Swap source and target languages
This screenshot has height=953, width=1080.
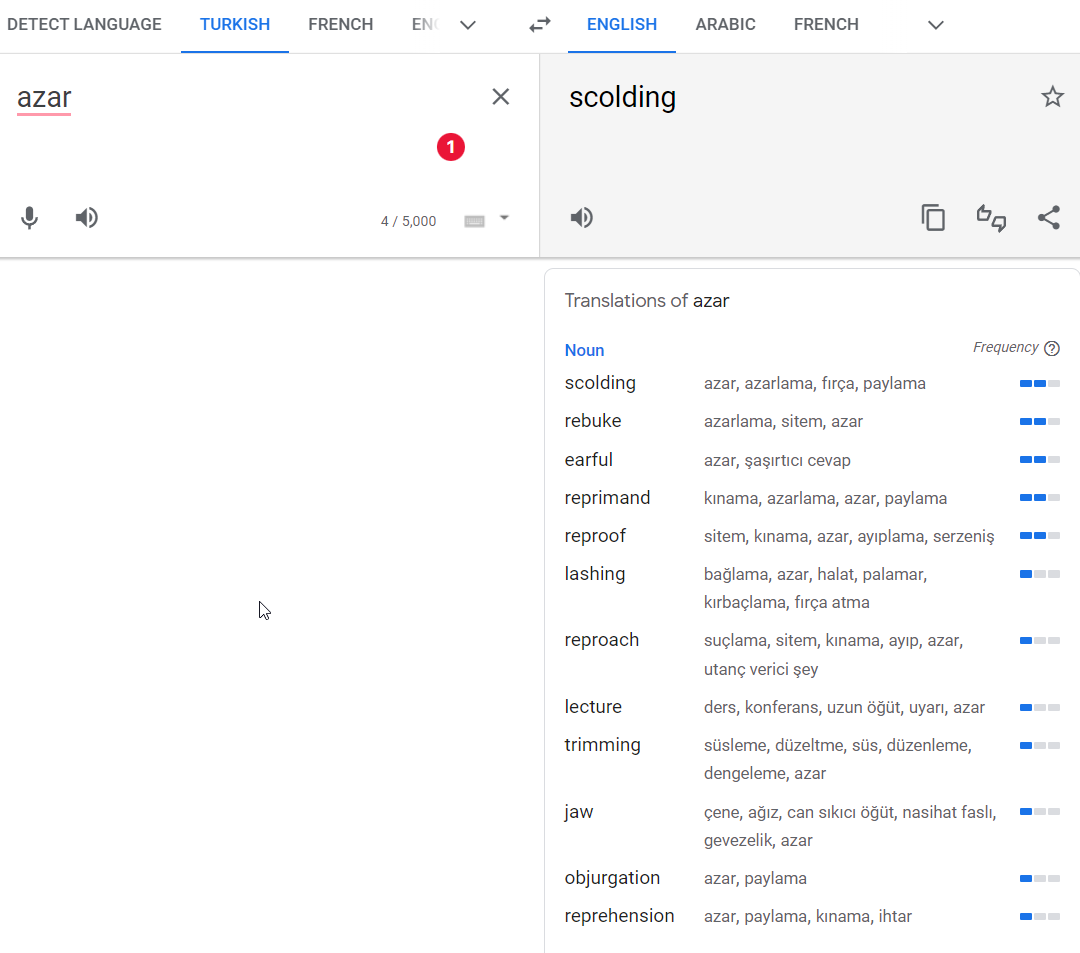(x=540, y=25)
